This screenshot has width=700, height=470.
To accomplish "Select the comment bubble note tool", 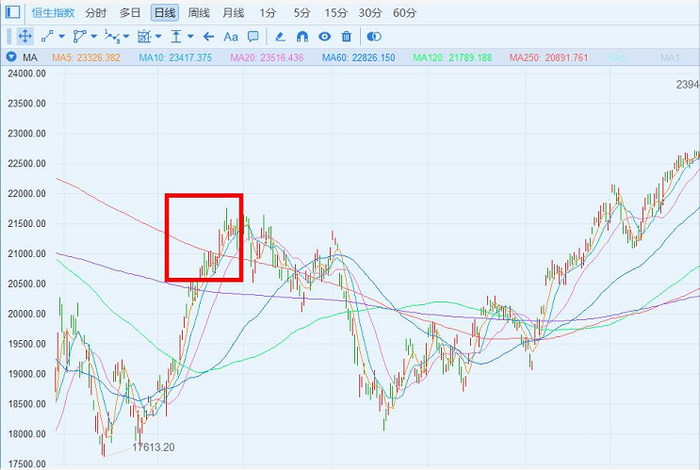I will click(253, 36).
